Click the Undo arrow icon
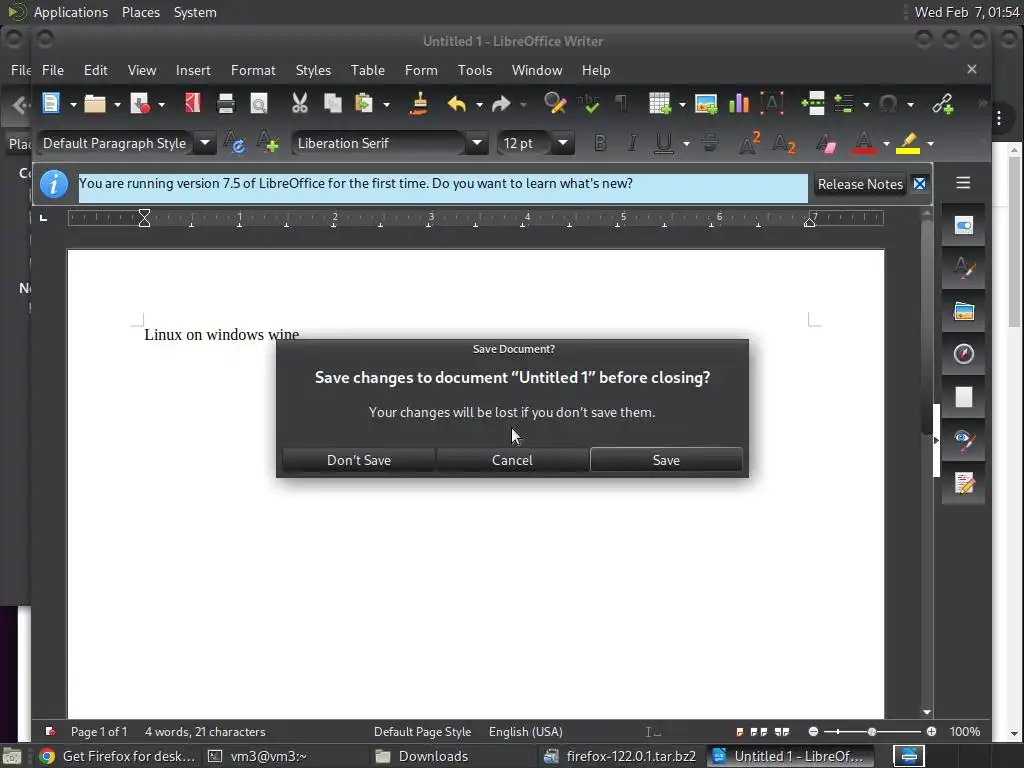 (x=456, y=103)
